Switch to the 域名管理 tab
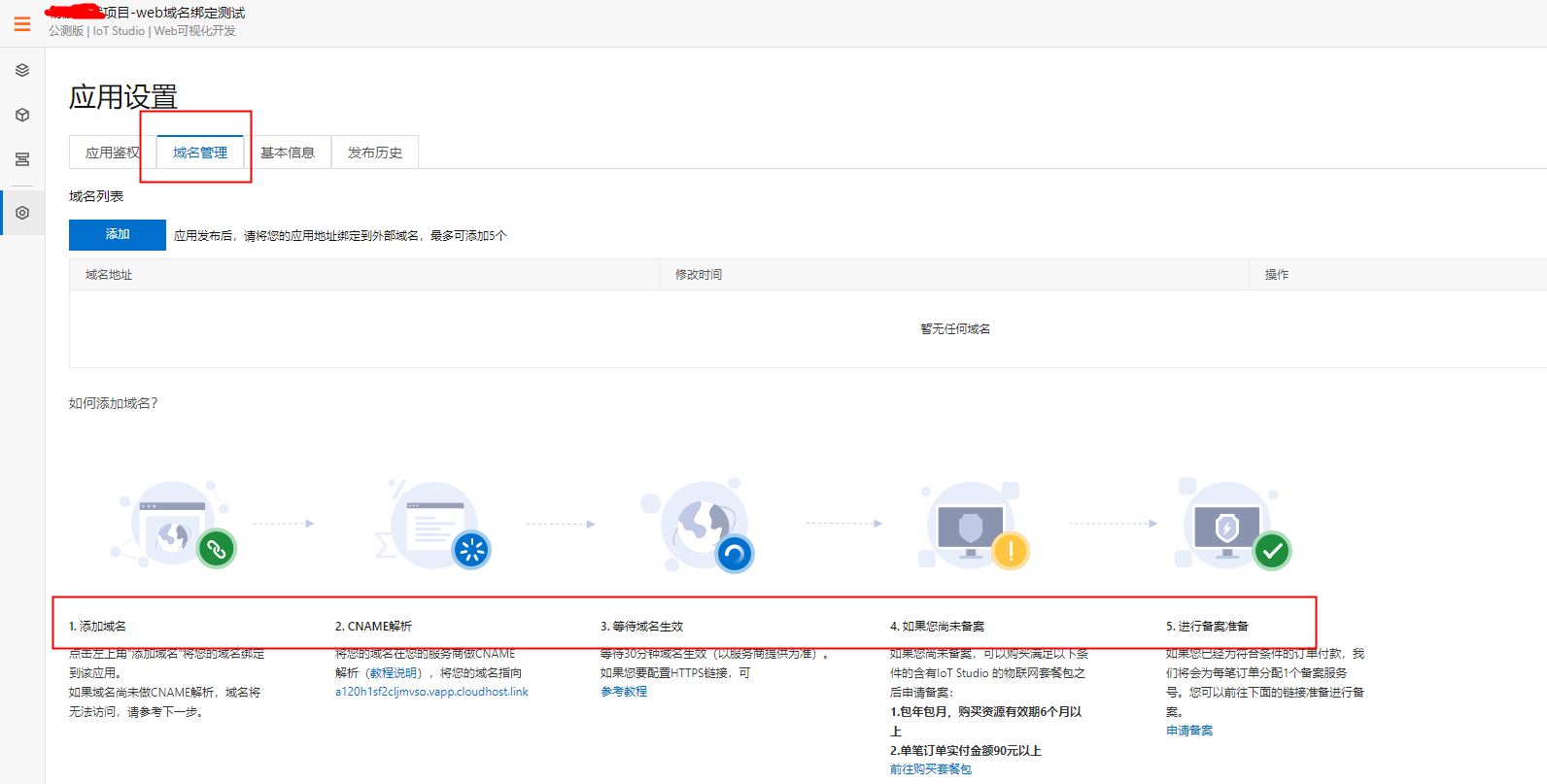 200,153
